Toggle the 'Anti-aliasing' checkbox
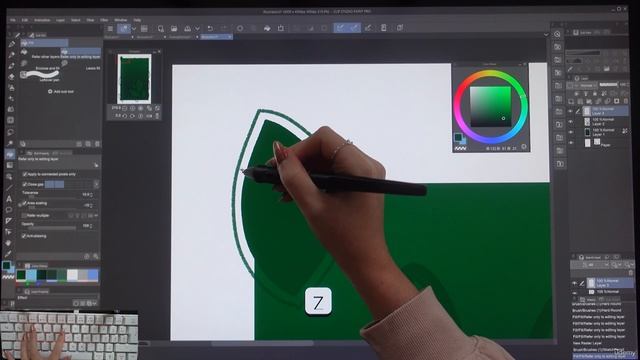This screenshot has width=640, height=360. pyautogui.click(x=24, y=236)
